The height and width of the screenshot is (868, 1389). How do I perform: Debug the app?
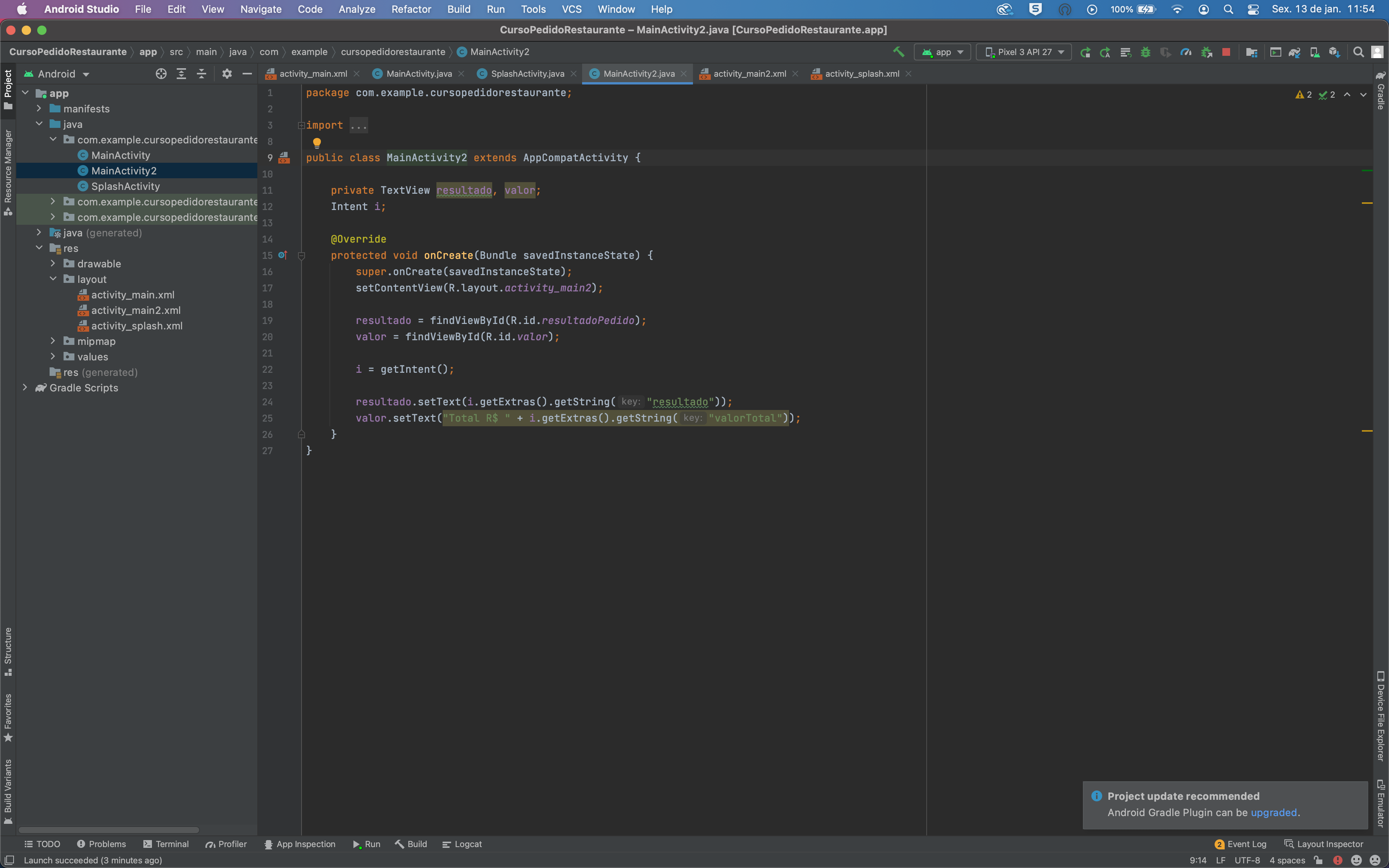pyautogui.click(x=1146, y=52)
